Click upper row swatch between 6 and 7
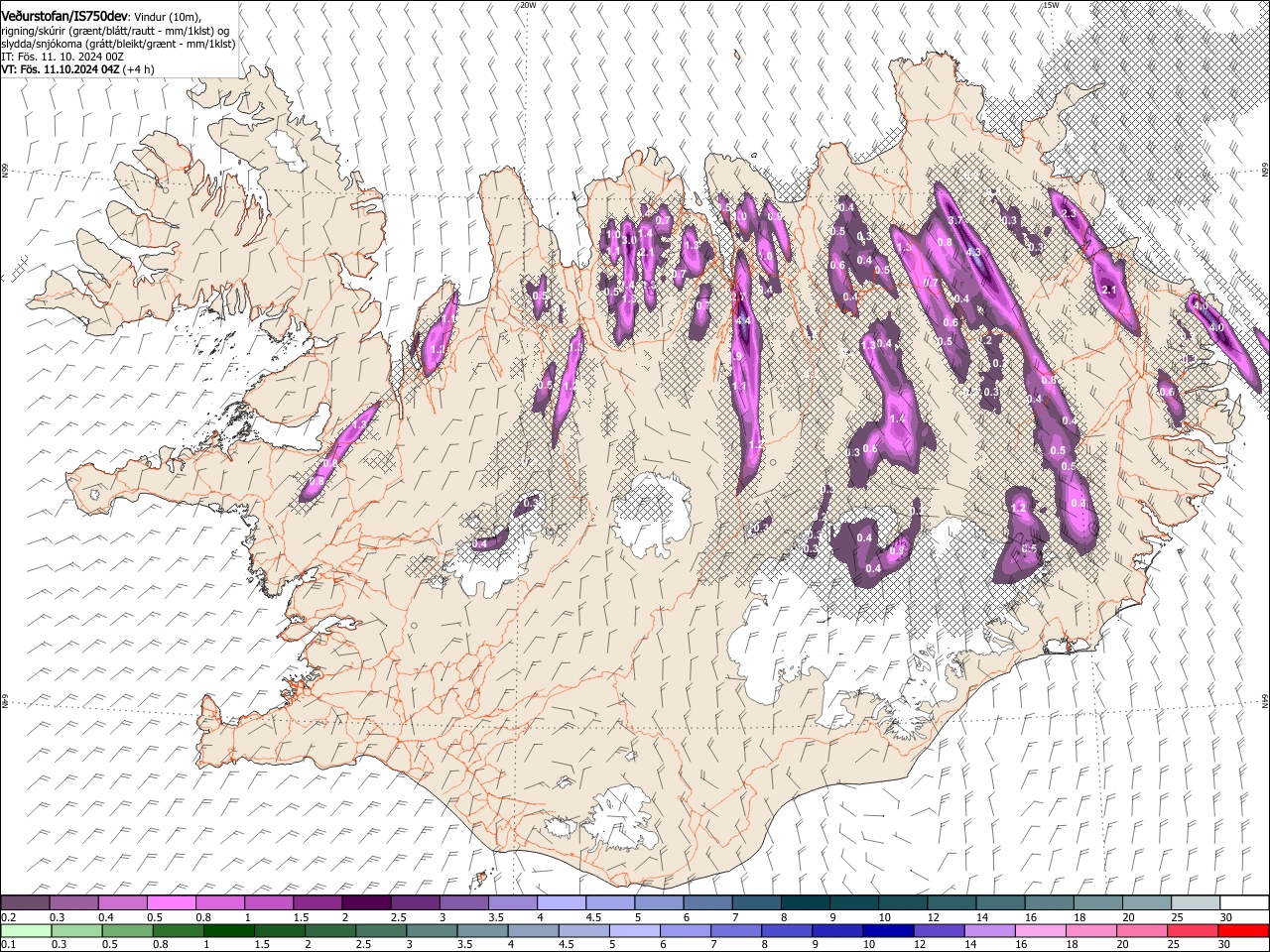 (x=707, y=902)
